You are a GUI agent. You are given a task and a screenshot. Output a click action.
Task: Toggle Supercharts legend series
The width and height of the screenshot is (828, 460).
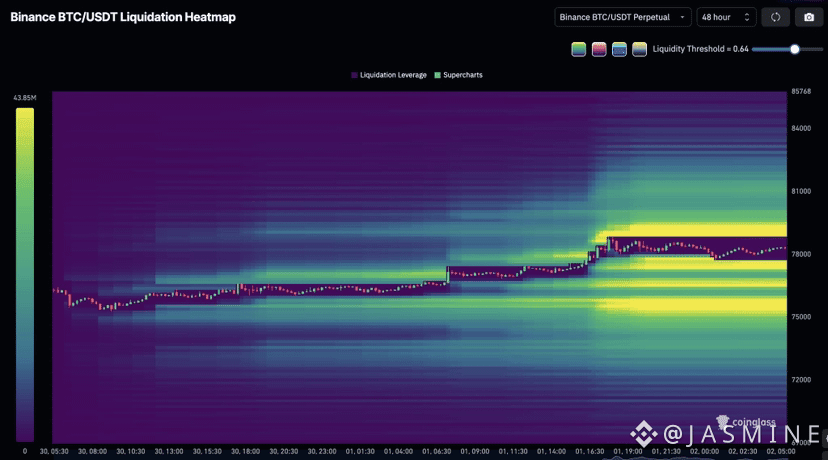458,75
